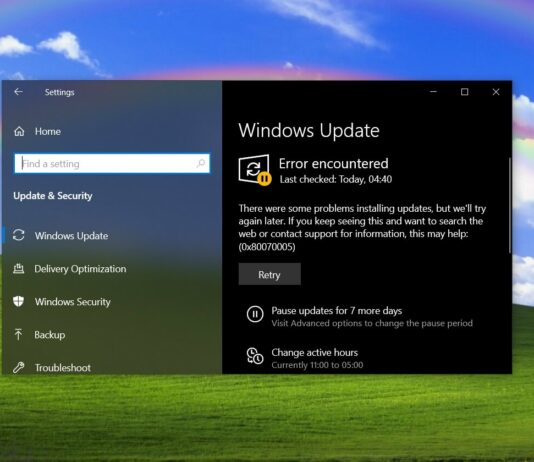The width and height of the screenshot is (534, 462).
Task: Click the search magnifier icon
Action: coord(201,163)
